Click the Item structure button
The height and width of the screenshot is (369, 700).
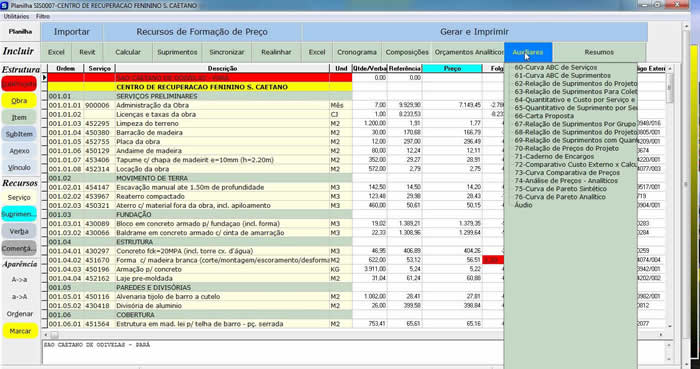(19, 117)
